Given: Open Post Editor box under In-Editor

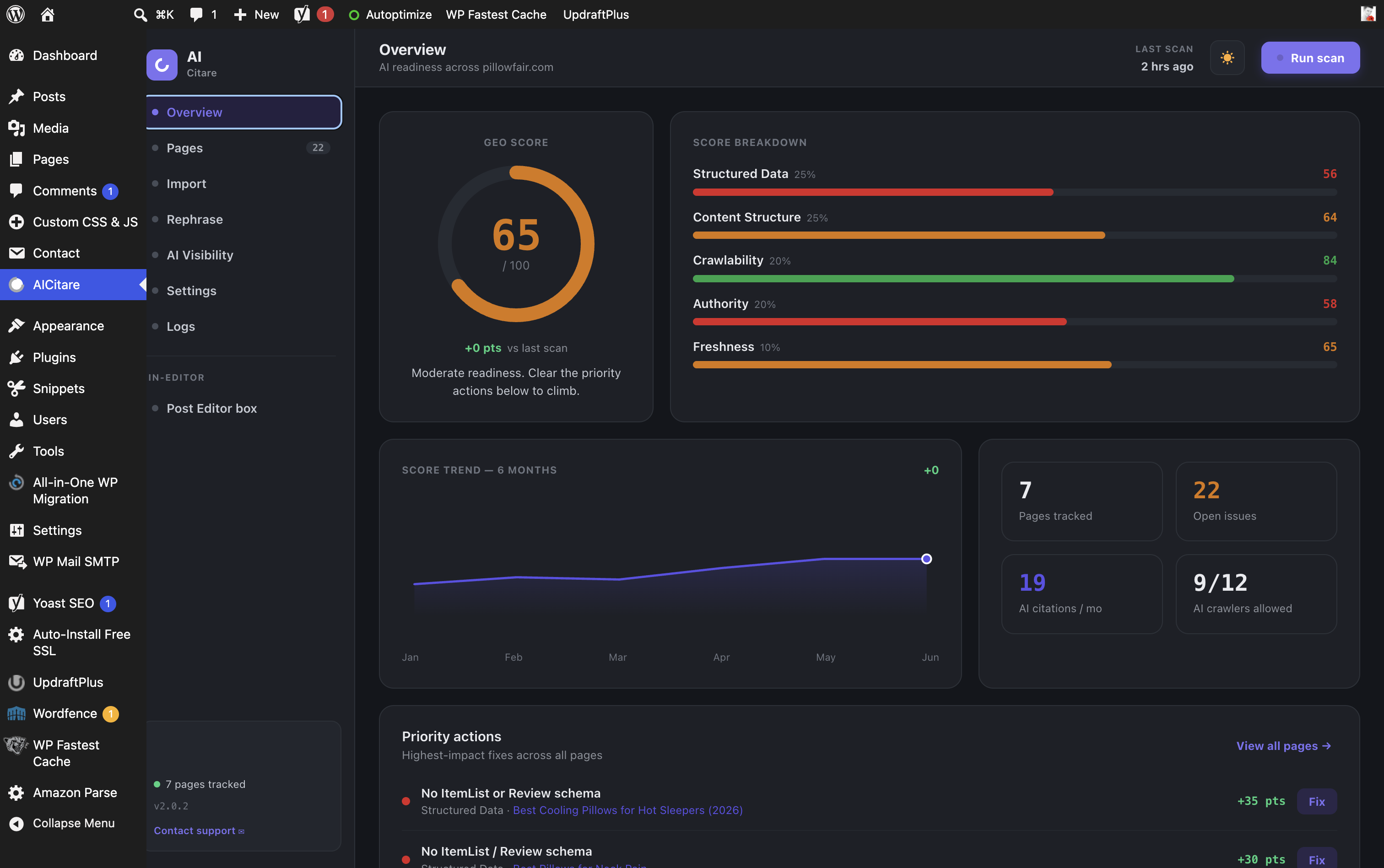Looking at the screenshot, I should point(244,408).
